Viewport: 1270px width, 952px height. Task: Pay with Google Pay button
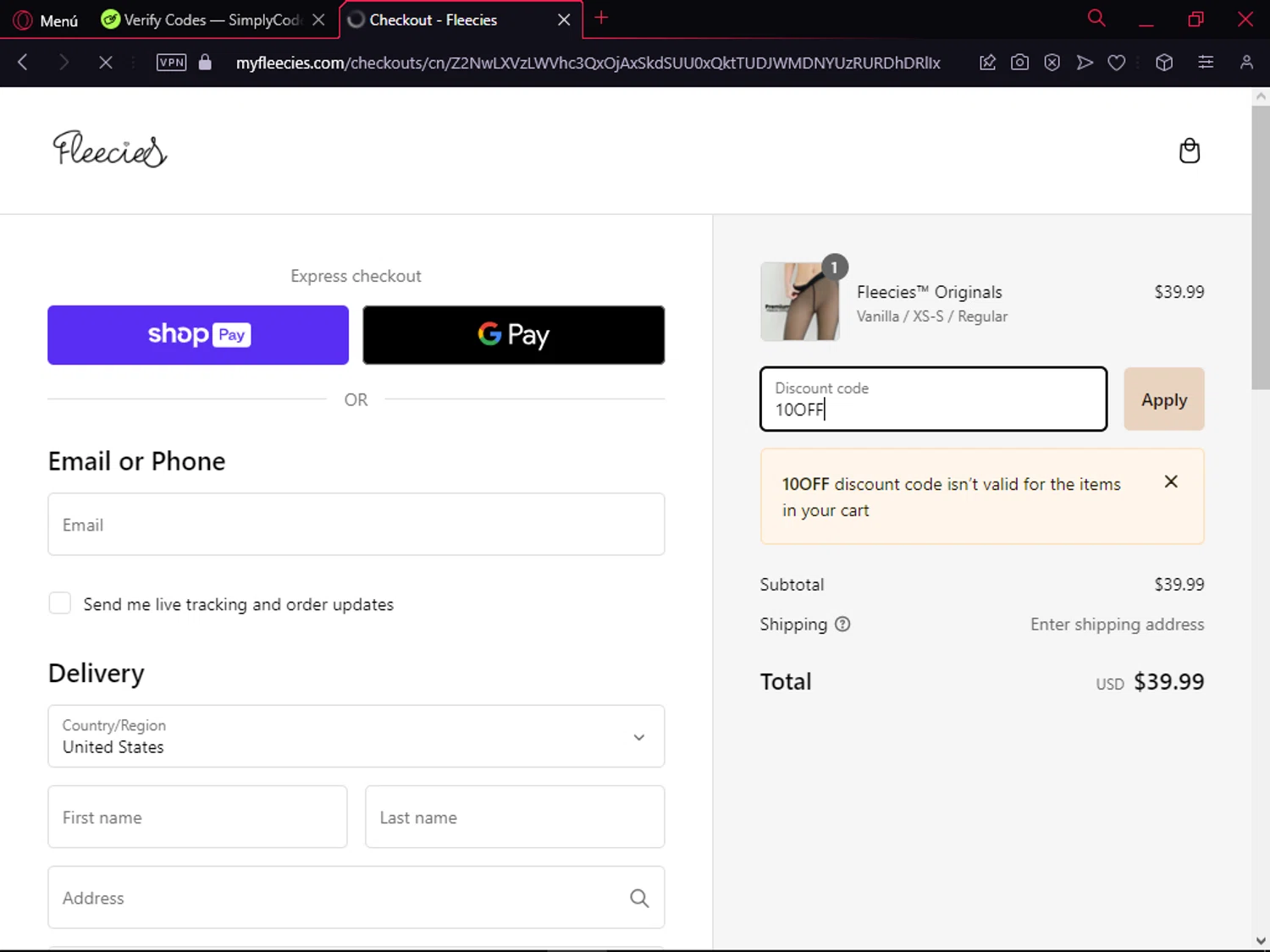[x=514, y=335]
